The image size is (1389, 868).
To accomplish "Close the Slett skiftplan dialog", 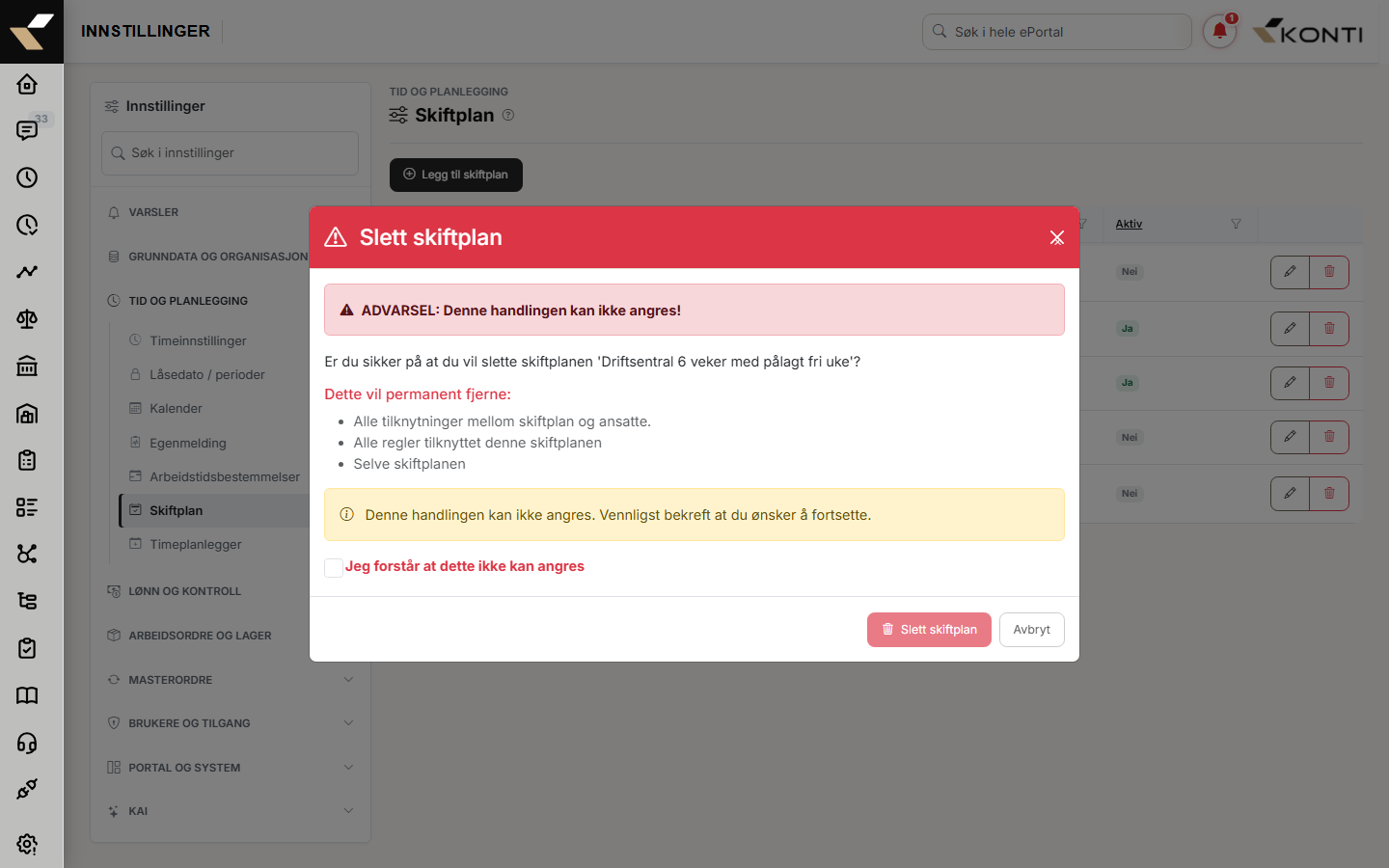I will 1057,237.
